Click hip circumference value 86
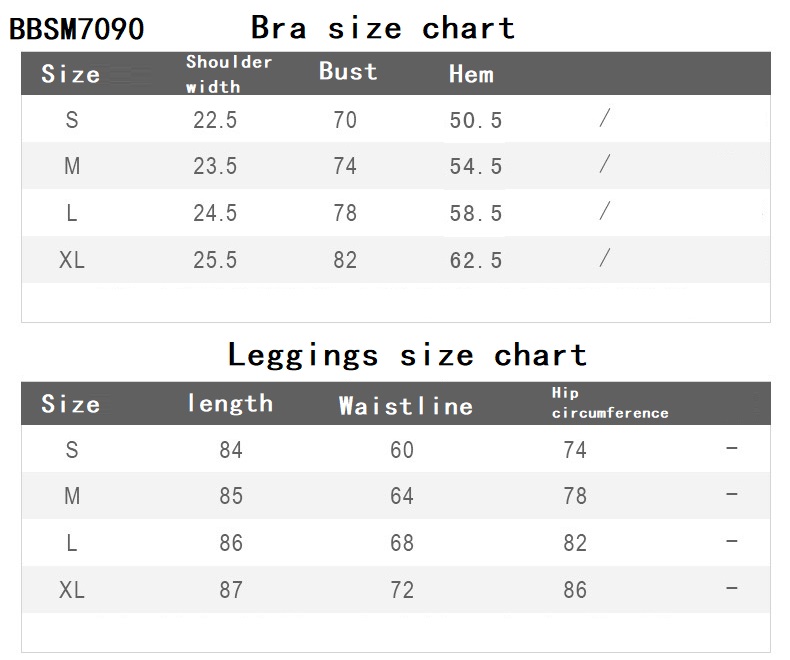 point(575,590)
